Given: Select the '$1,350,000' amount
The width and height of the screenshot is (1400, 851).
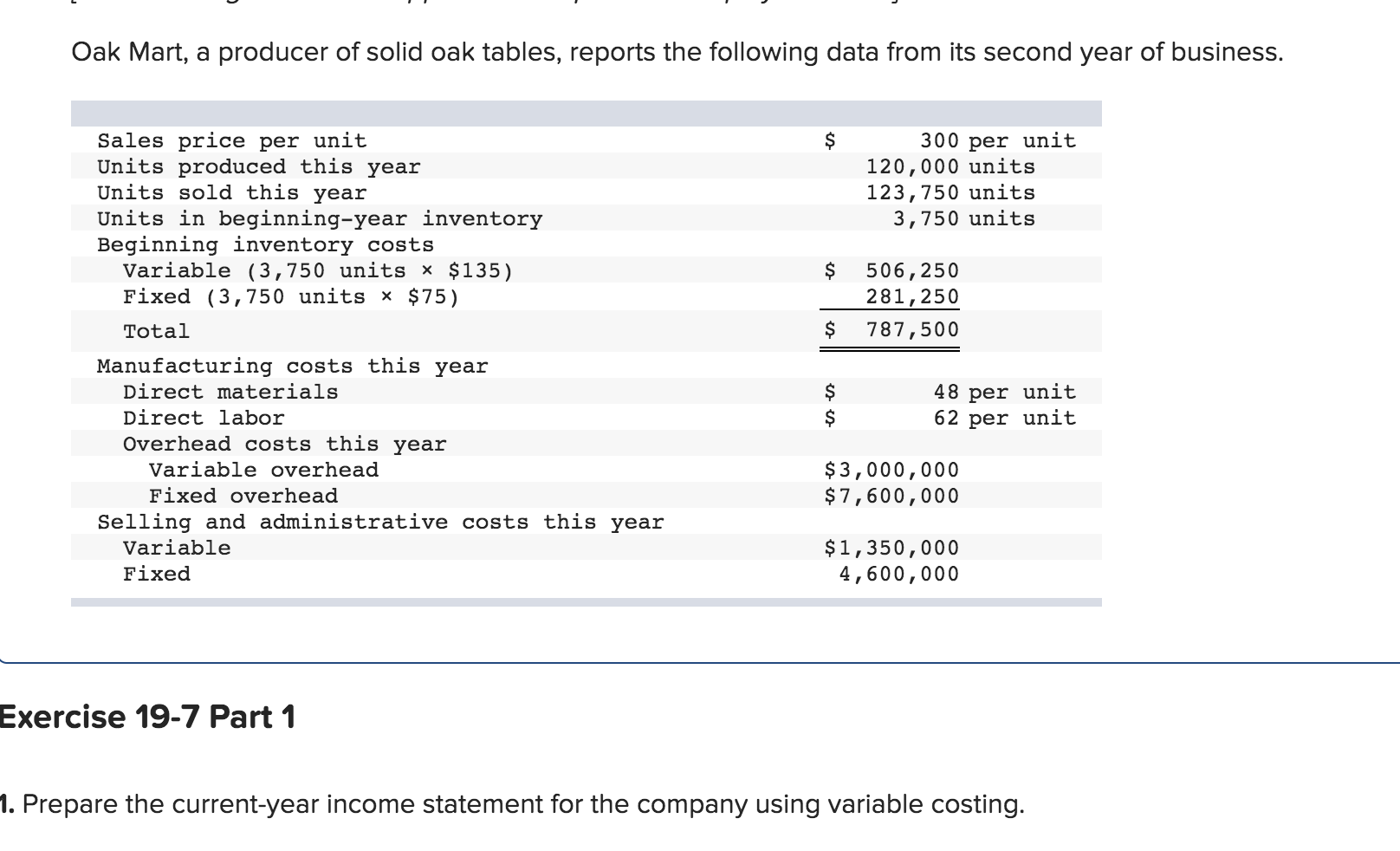Looking at the screenshot, I should tap(891, 548).
